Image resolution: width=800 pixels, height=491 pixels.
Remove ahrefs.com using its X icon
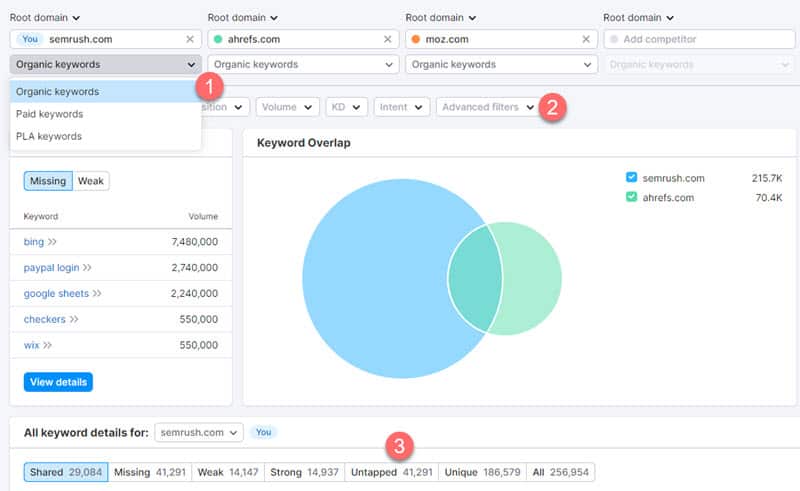click(388, 39)
